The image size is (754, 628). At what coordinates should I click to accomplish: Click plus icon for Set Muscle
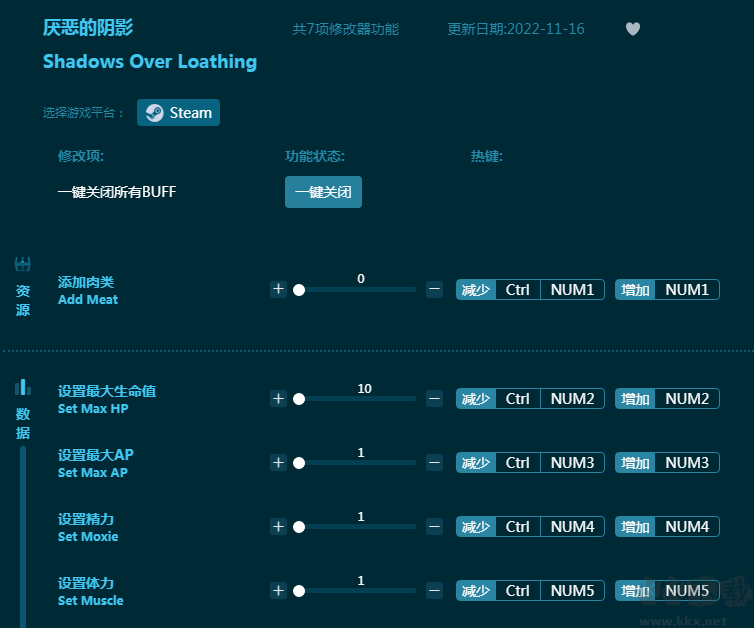[278, 590]
